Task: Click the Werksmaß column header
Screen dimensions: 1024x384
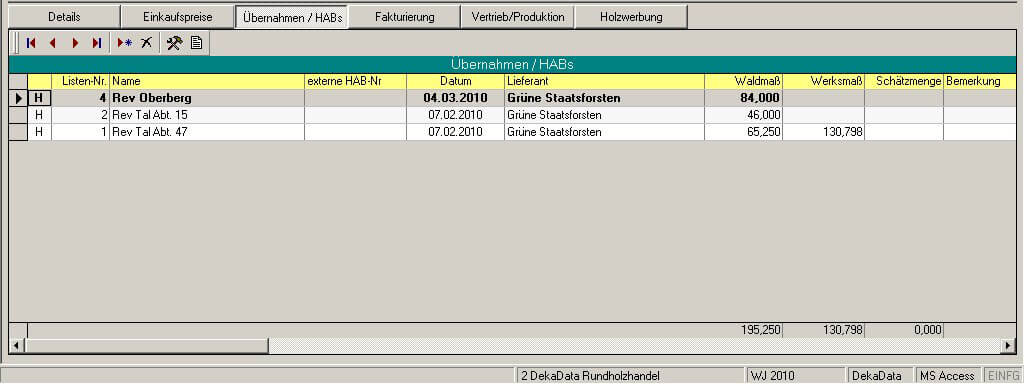Action: tap(824, 82)
